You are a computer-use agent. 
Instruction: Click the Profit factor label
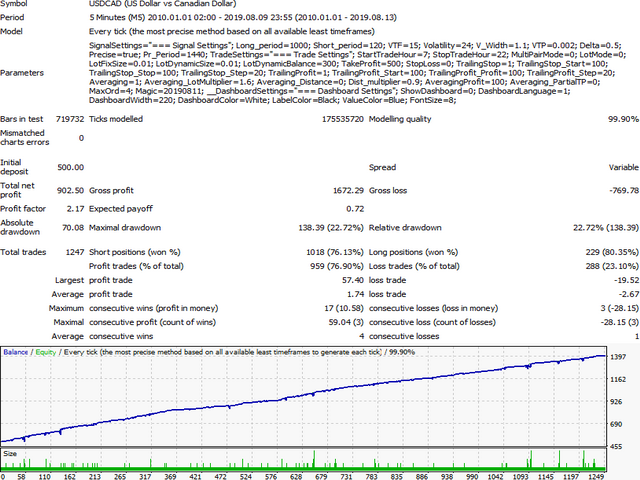23,209
